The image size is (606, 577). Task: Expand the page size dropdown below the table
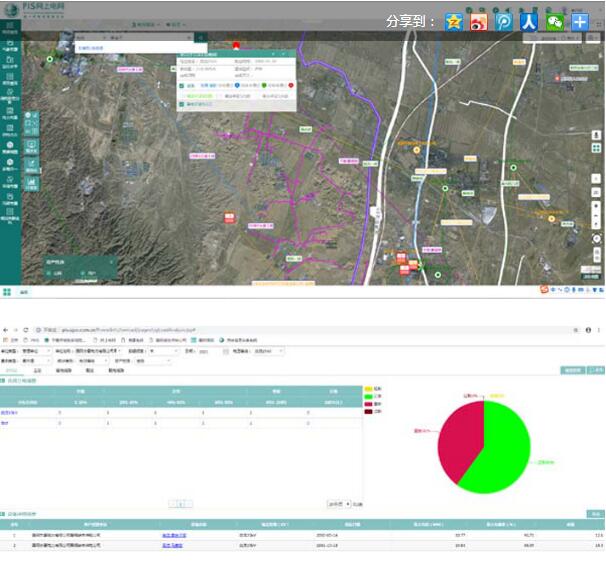[x=340, y=504]
